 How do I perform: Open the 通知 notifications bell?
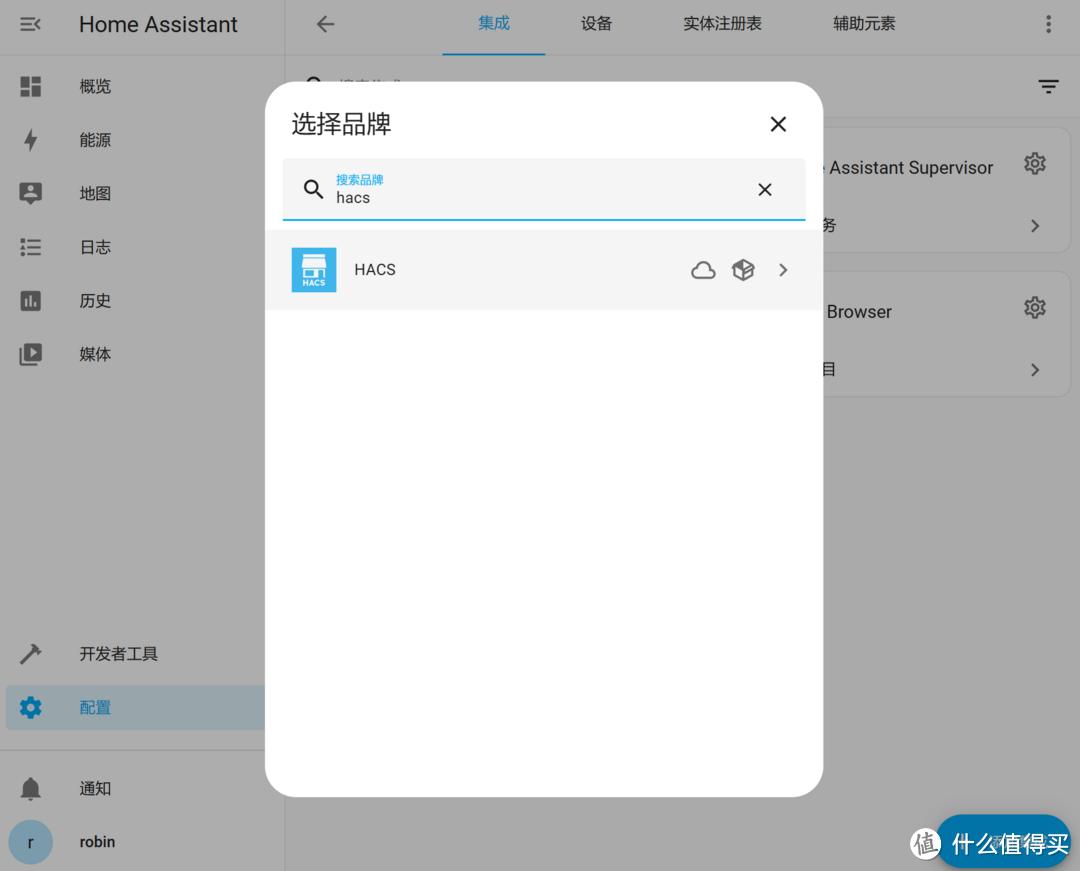(95, 788)
